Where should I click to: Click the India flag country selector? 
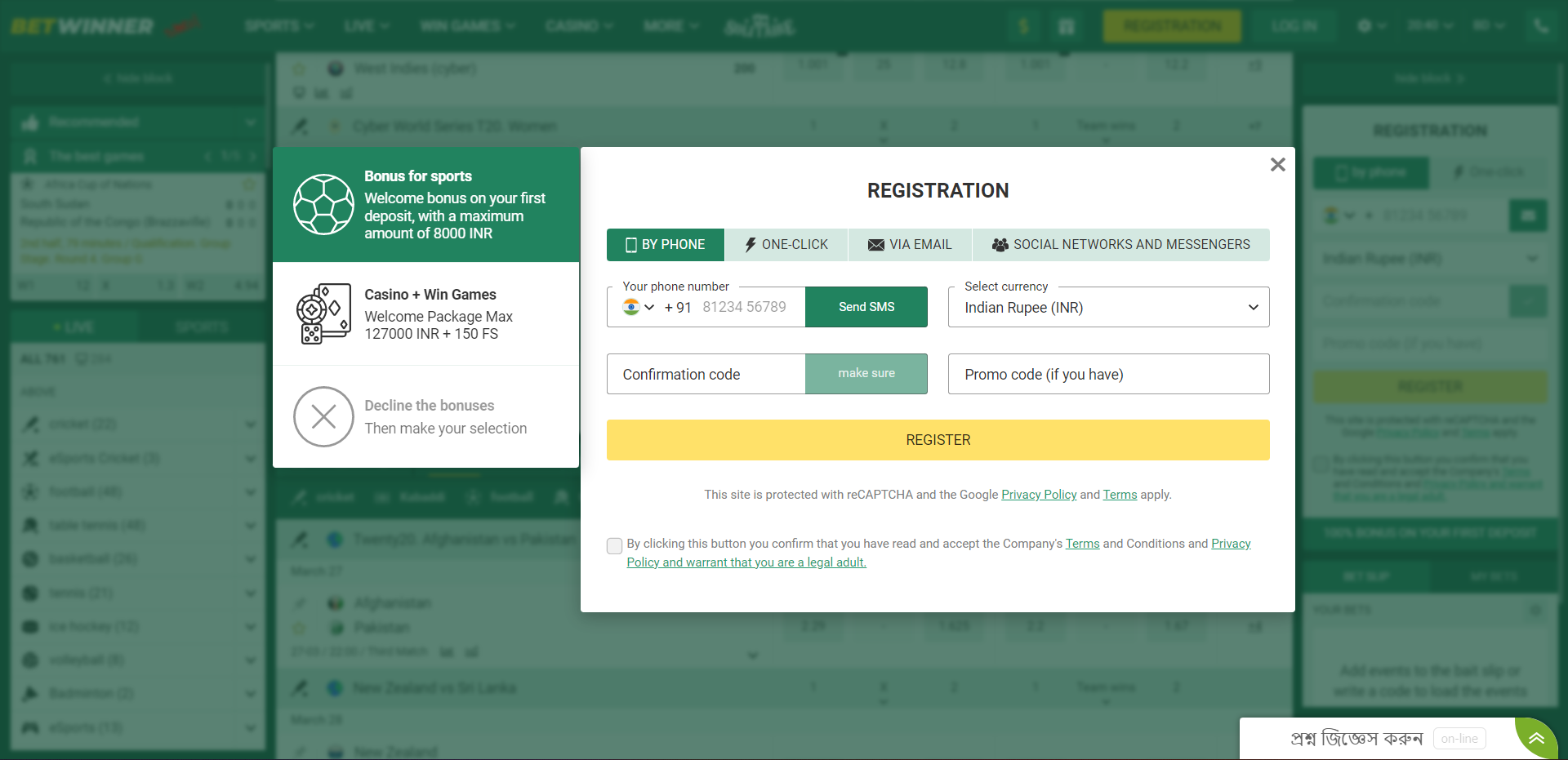639,308
